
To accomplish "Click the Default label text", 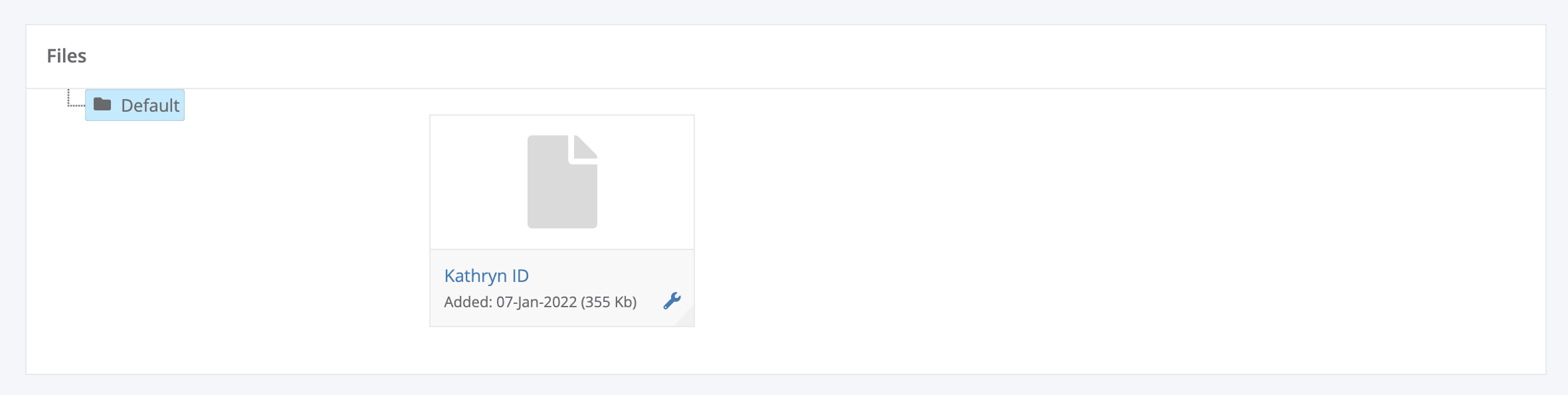I will point(150,105).
